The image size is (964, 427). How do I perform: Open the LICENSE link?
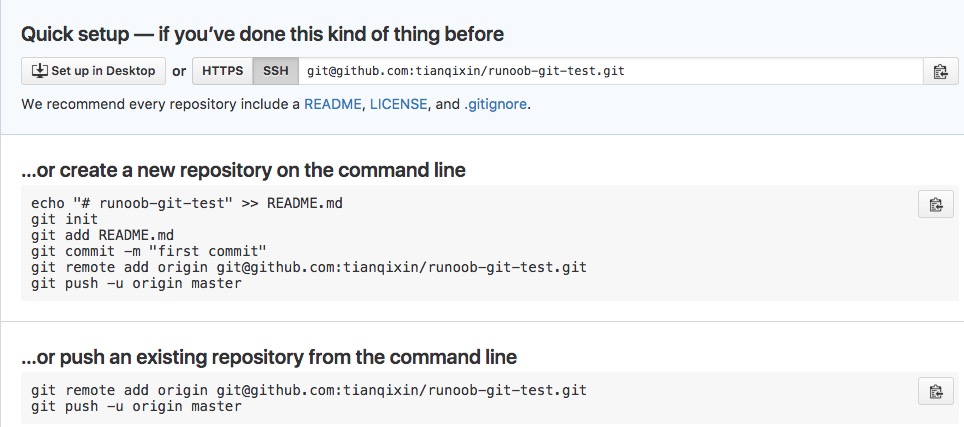(x=398, y=104)
